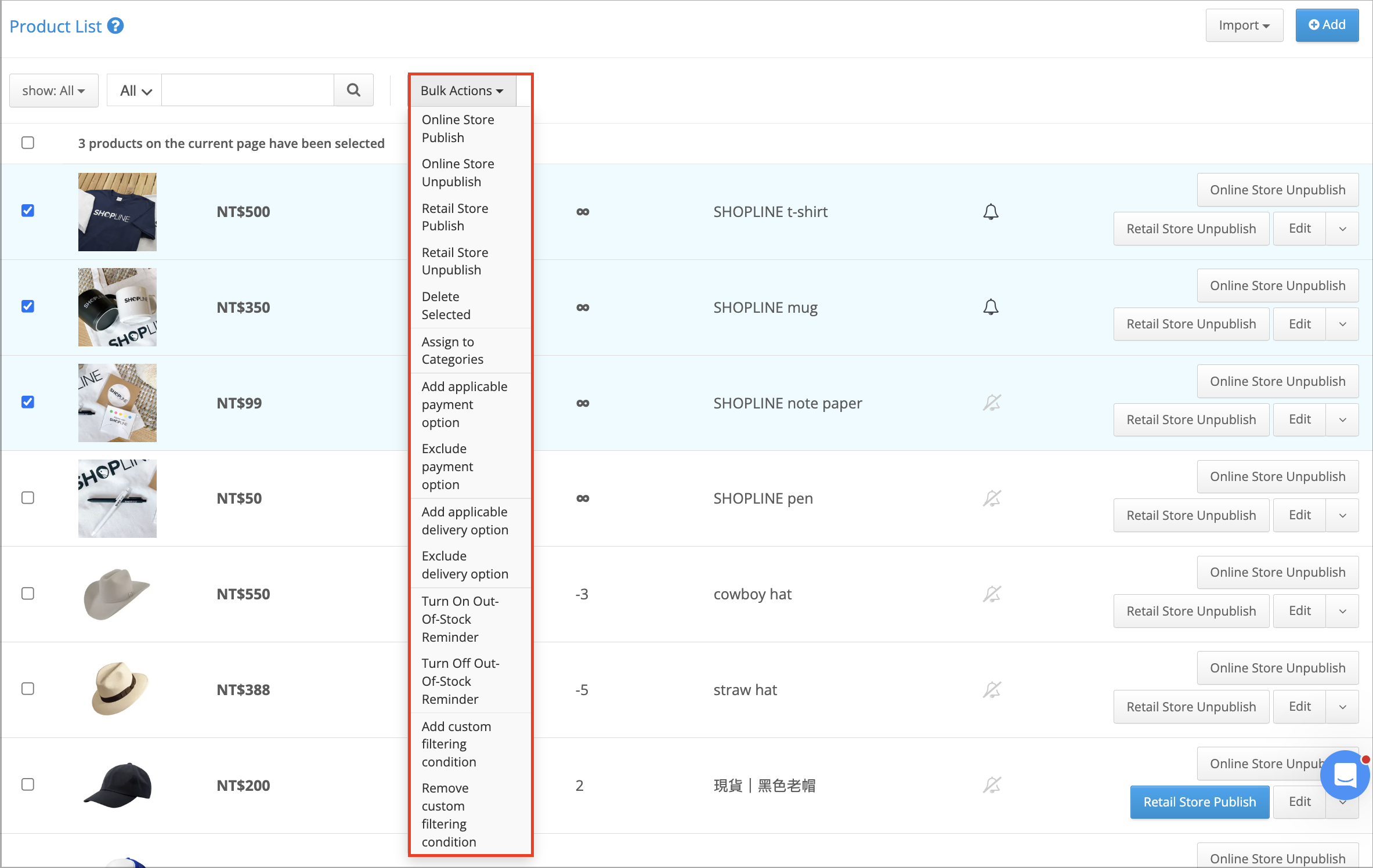The image size is (1373, 868).
Task: Click the muted bell for SHOPLINE note paper
Action: tap(992, 403)
